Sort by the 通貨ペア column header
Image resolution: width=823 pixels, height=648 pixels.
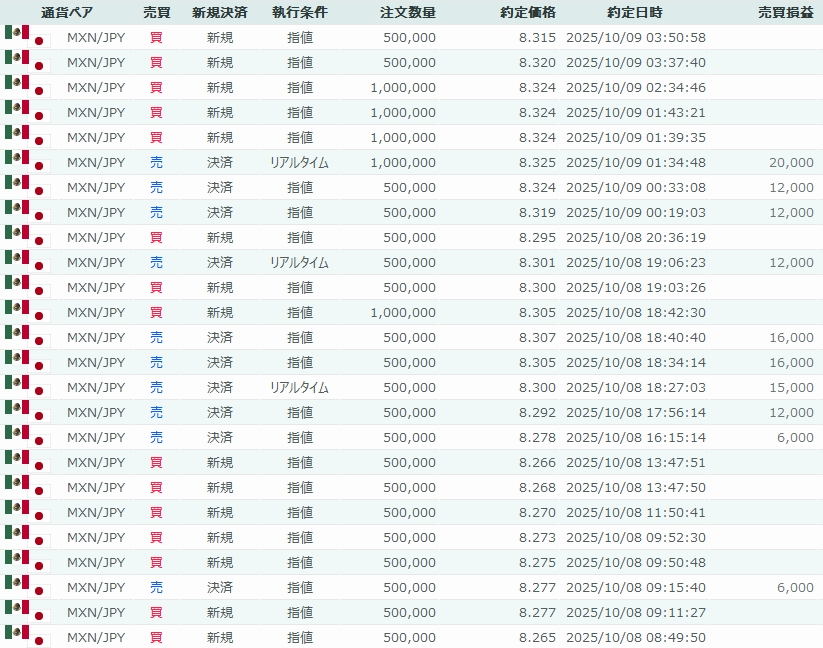[x=68, y=13]
